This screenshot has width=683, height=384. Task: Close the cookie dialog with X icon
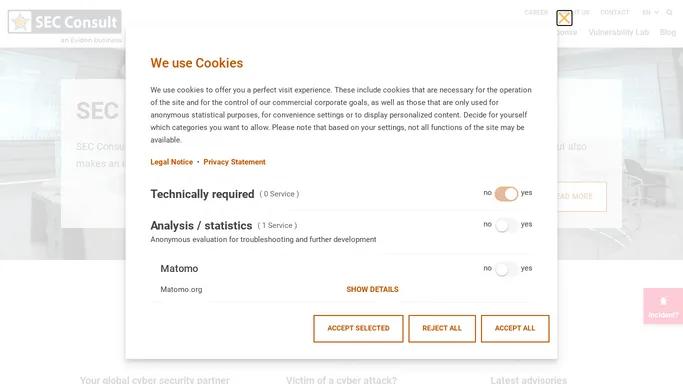[x=564, y=18]
